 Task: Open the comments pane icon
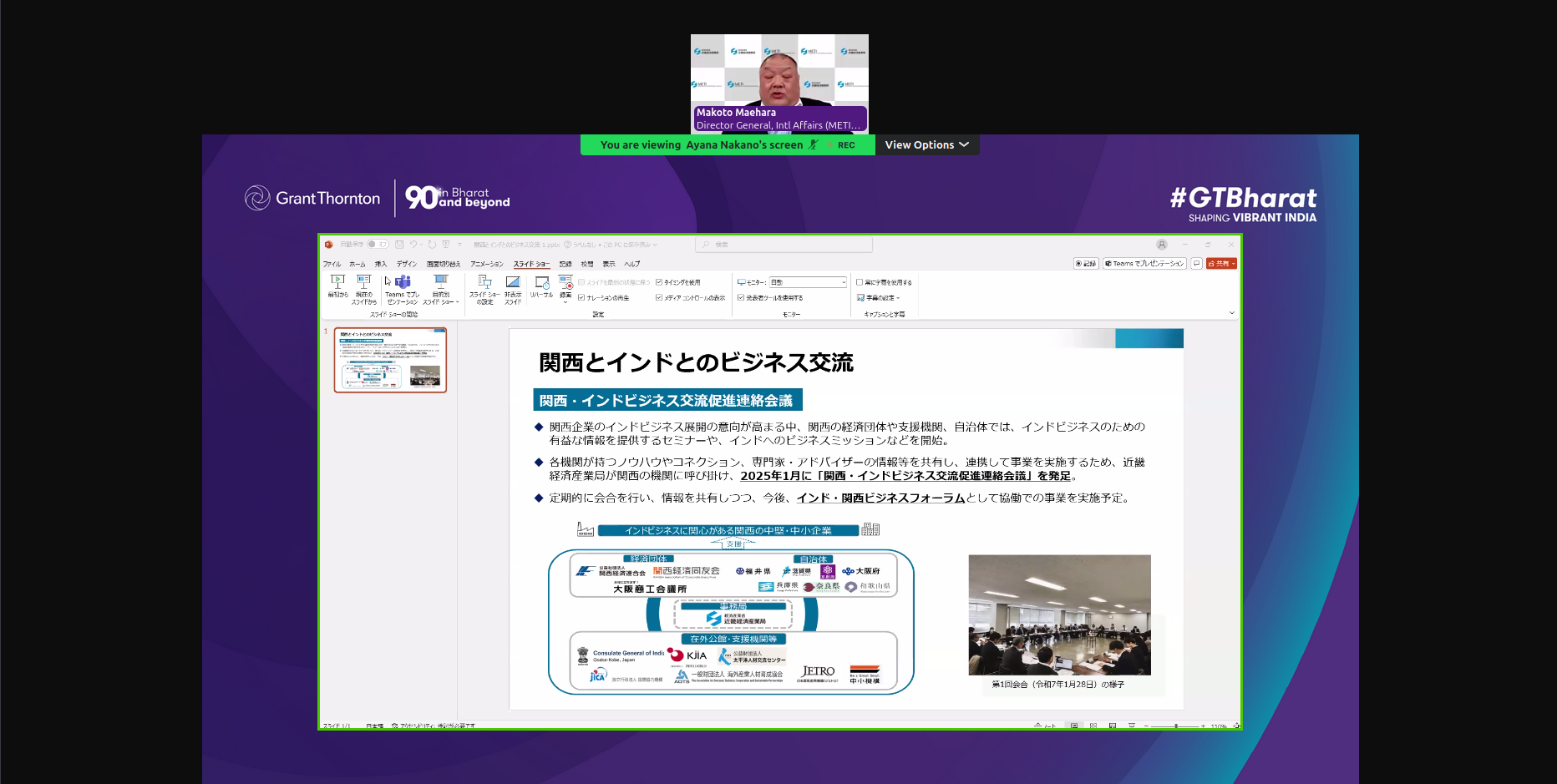click(1196, 264)
